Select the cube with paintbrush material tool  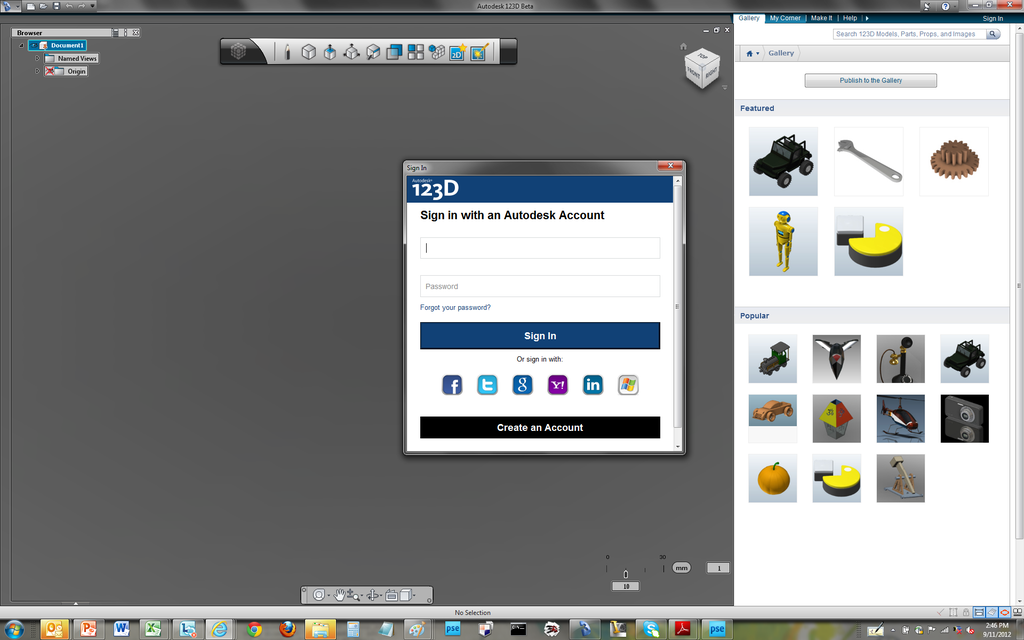373,52
